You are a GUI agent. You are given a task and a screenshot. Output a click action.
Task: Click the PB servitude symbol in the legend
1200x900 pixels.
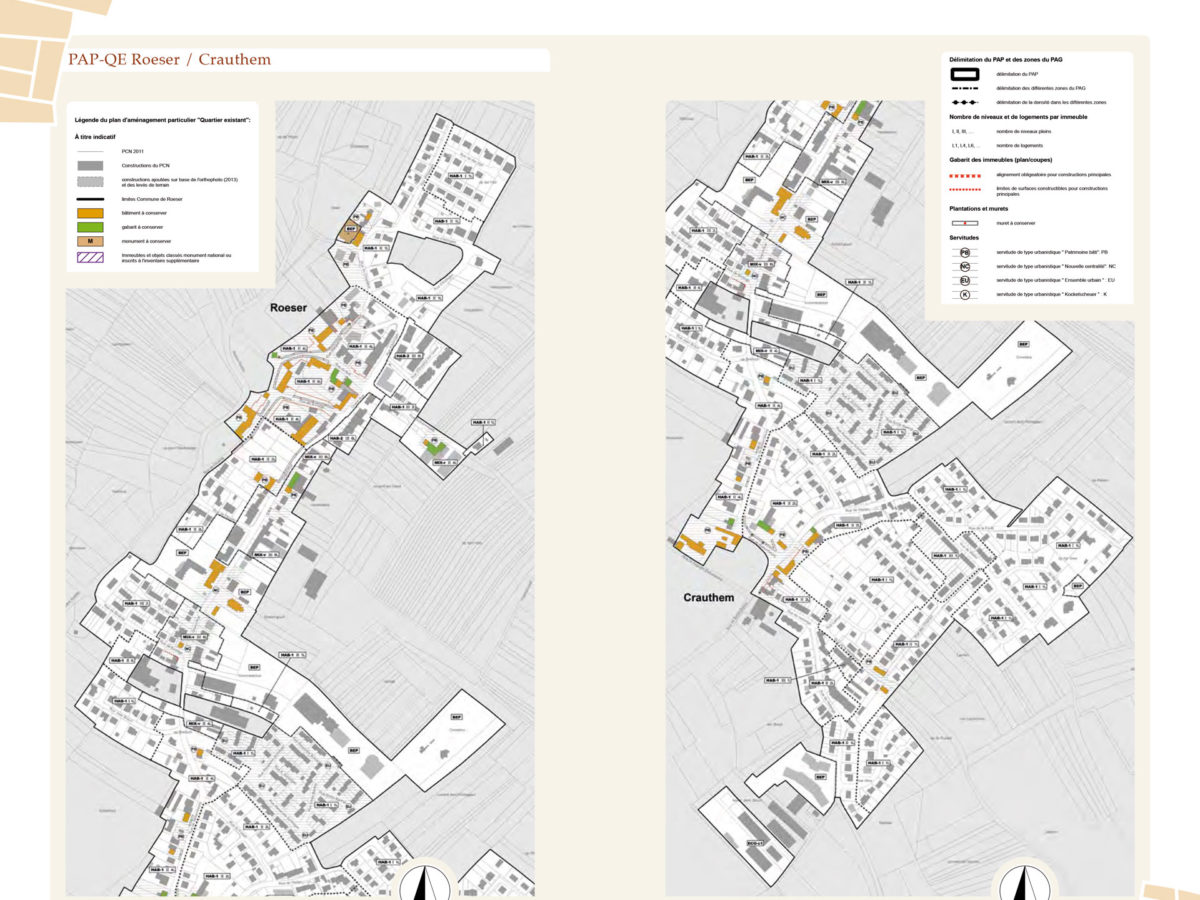point(965,252)
